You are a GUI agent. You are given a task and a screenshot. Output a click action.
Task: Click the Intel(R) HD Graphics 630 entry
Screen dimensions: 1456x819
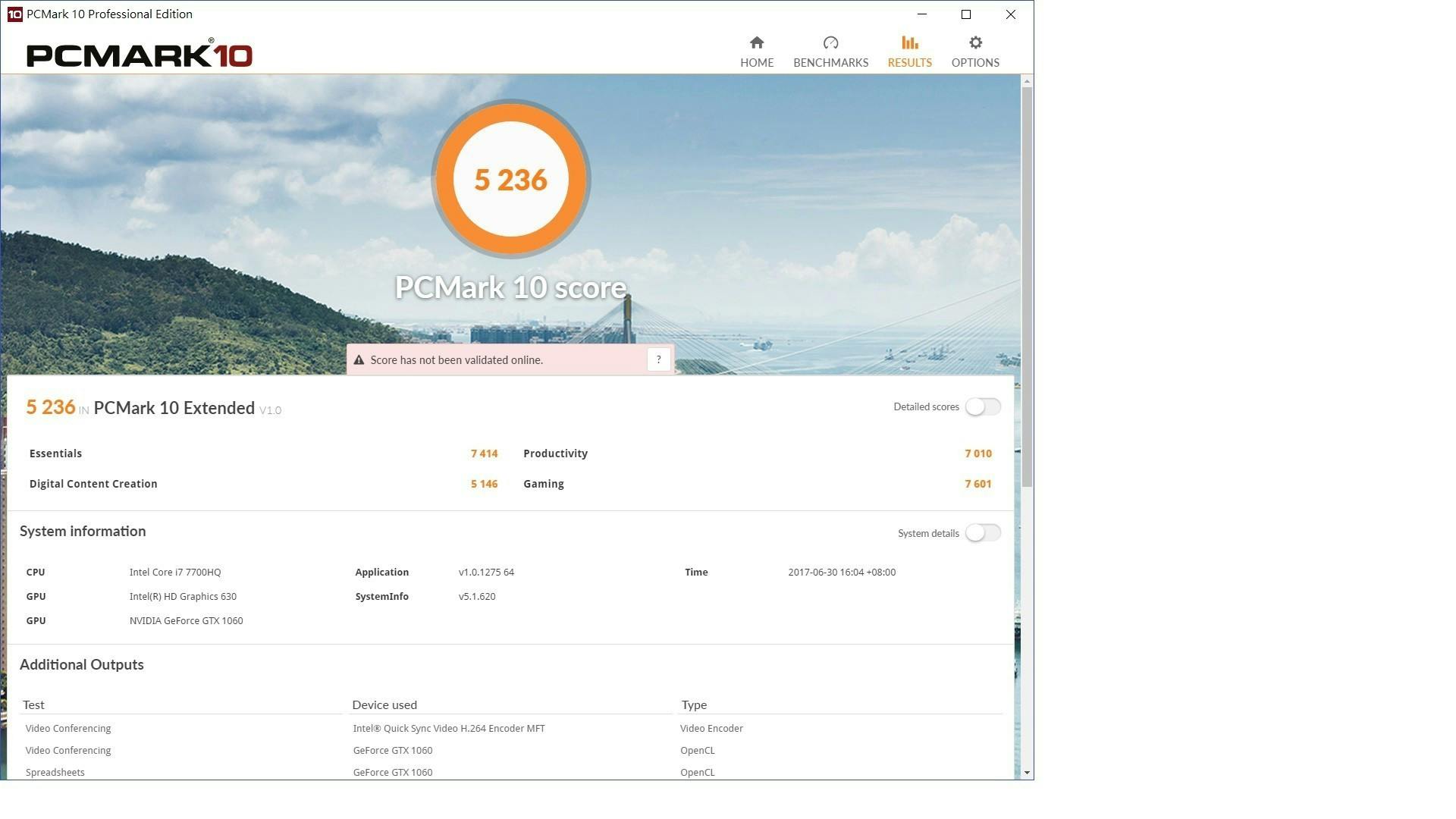click(x=183, y=597)
